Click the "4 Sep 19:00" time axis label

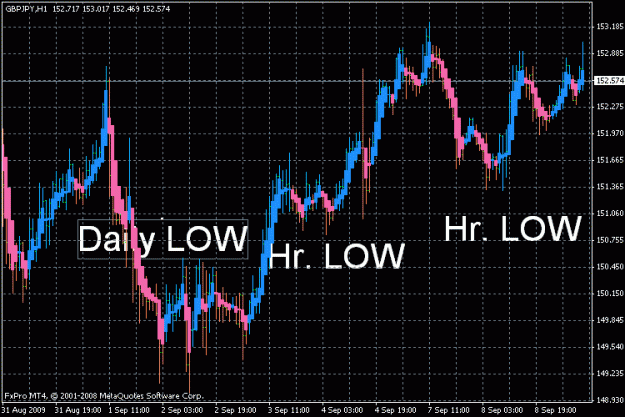pos(396,410)
